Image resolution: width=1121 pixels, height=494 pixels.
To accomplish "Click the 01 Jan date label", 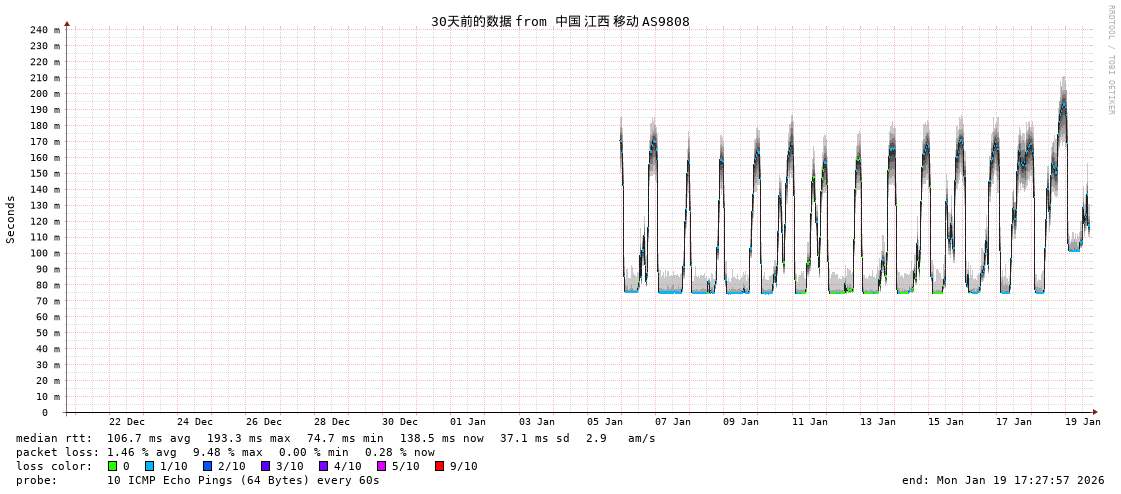I will pyautogui.click(x=468, y=422).
